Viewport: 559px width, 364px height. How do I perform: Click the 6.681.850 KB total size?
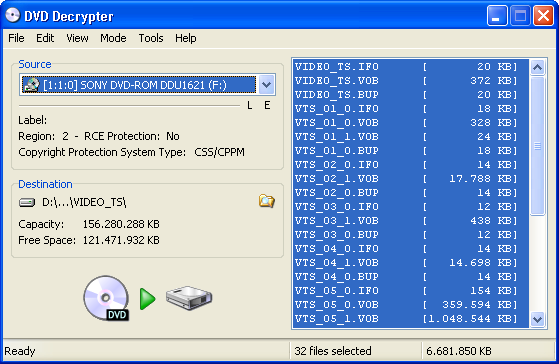point(459,351)
